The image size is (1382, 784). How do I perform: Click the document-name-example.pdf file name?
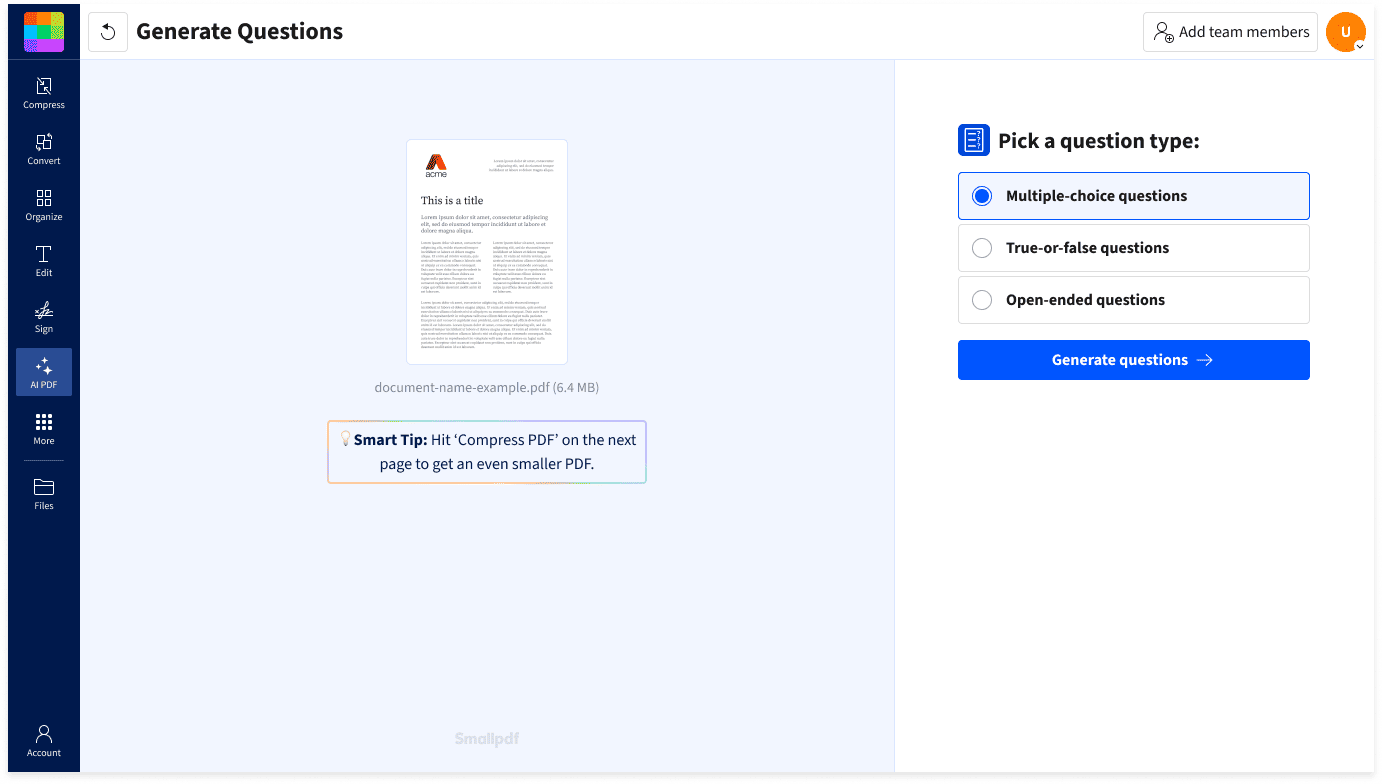(x=487, y=387)
